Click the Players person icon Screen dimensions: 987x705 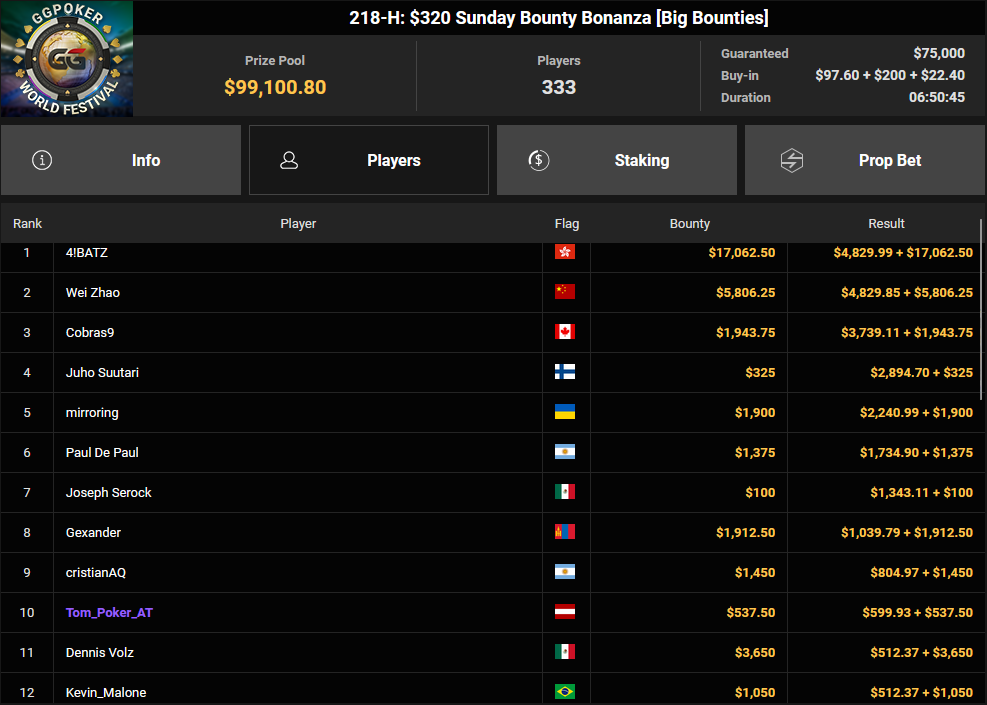tap(289, 160)
